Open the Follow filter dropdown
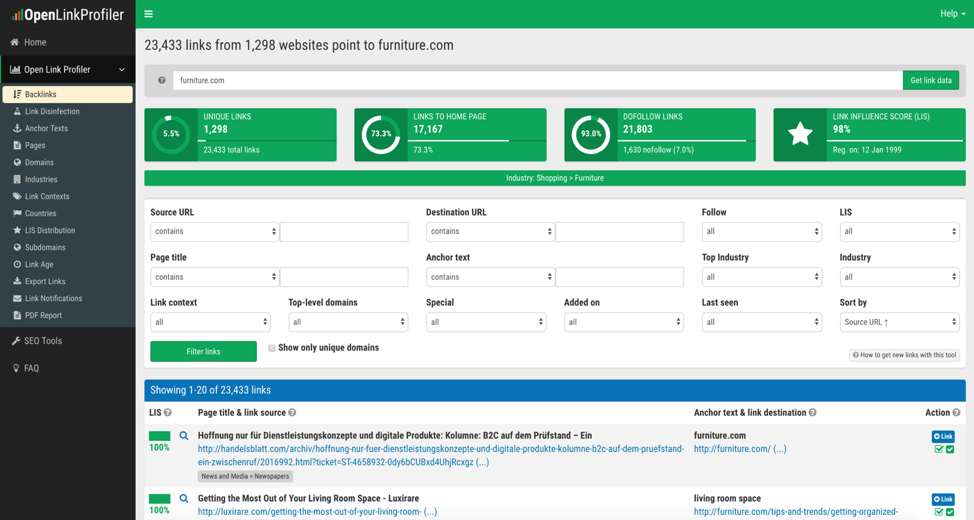The image size is (974, 520). click(x=762, y=231)
